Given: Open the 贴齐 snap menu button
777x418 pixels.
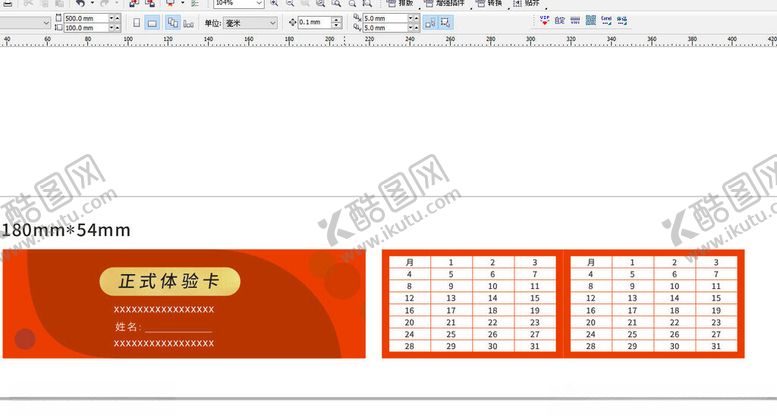Looking at the screenshot, I should pyautogui.click(x=526, y=3).
